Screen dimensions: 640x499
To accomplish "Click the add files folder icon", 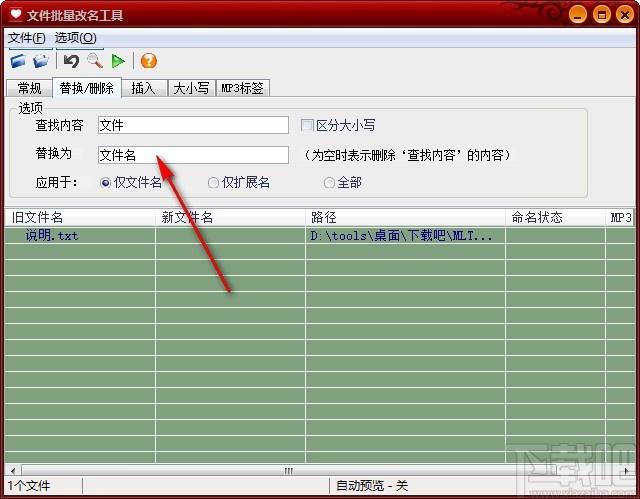I will pos(18,61).
